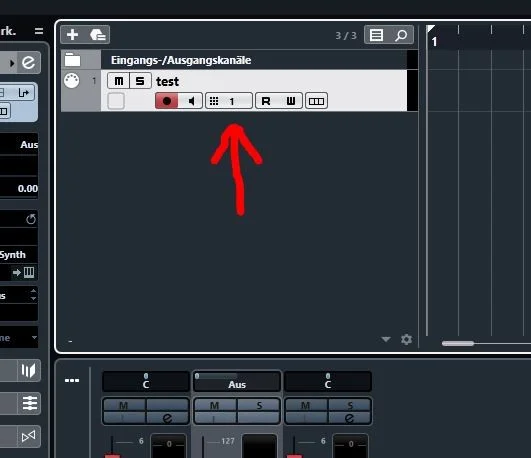
Task: Click the chord pads style icon in left zone
Action: coord(28,371)
